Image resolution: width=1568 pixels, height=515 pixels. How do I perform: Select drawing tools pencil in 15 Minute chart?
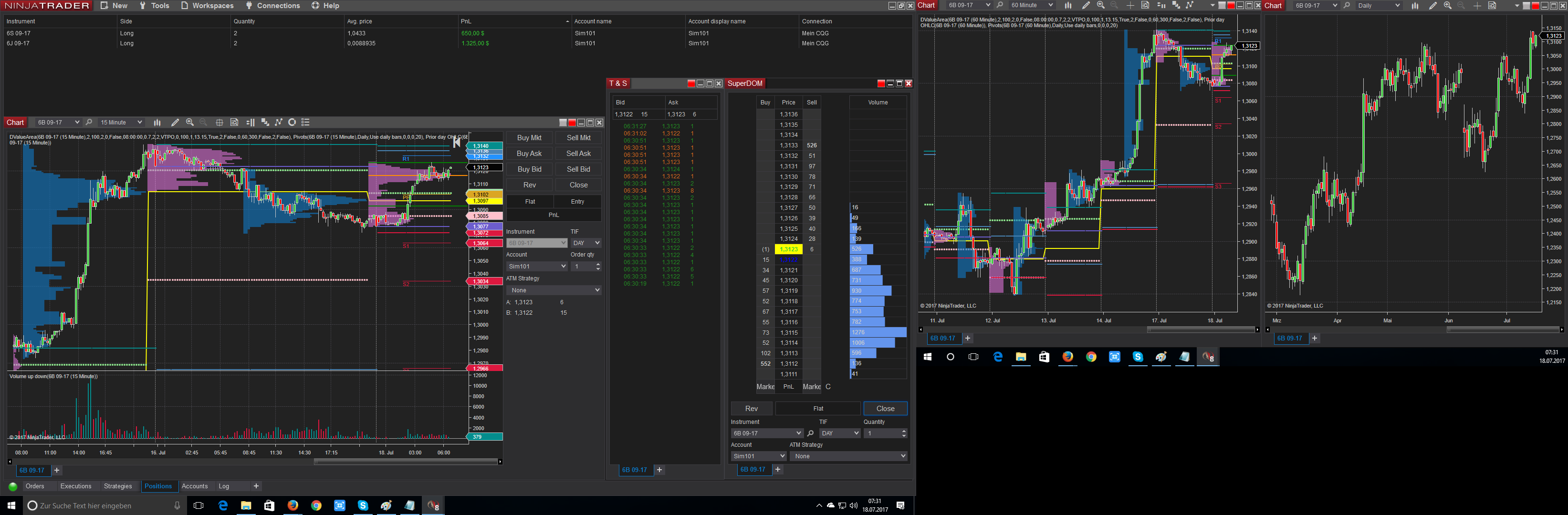pos(175,122)
